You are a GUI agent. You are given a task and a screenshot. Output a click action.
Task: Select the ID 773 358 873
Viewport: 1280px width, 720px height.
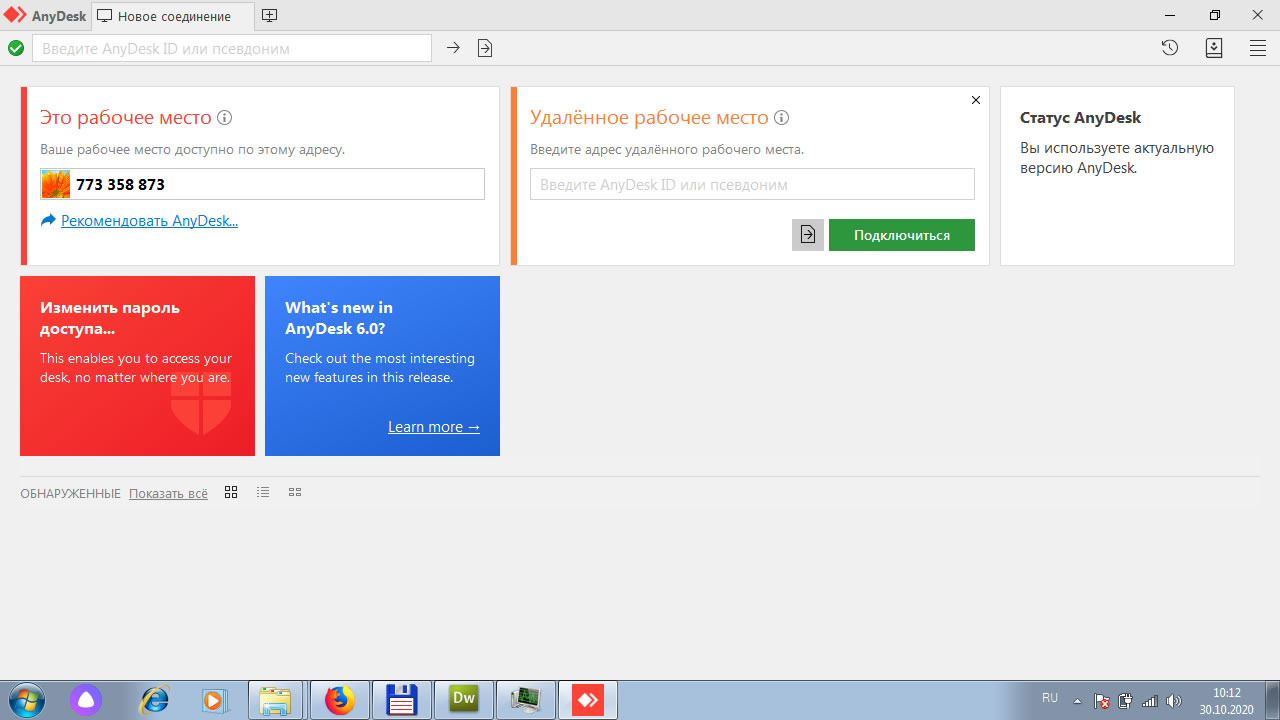[x=121, y=185]
